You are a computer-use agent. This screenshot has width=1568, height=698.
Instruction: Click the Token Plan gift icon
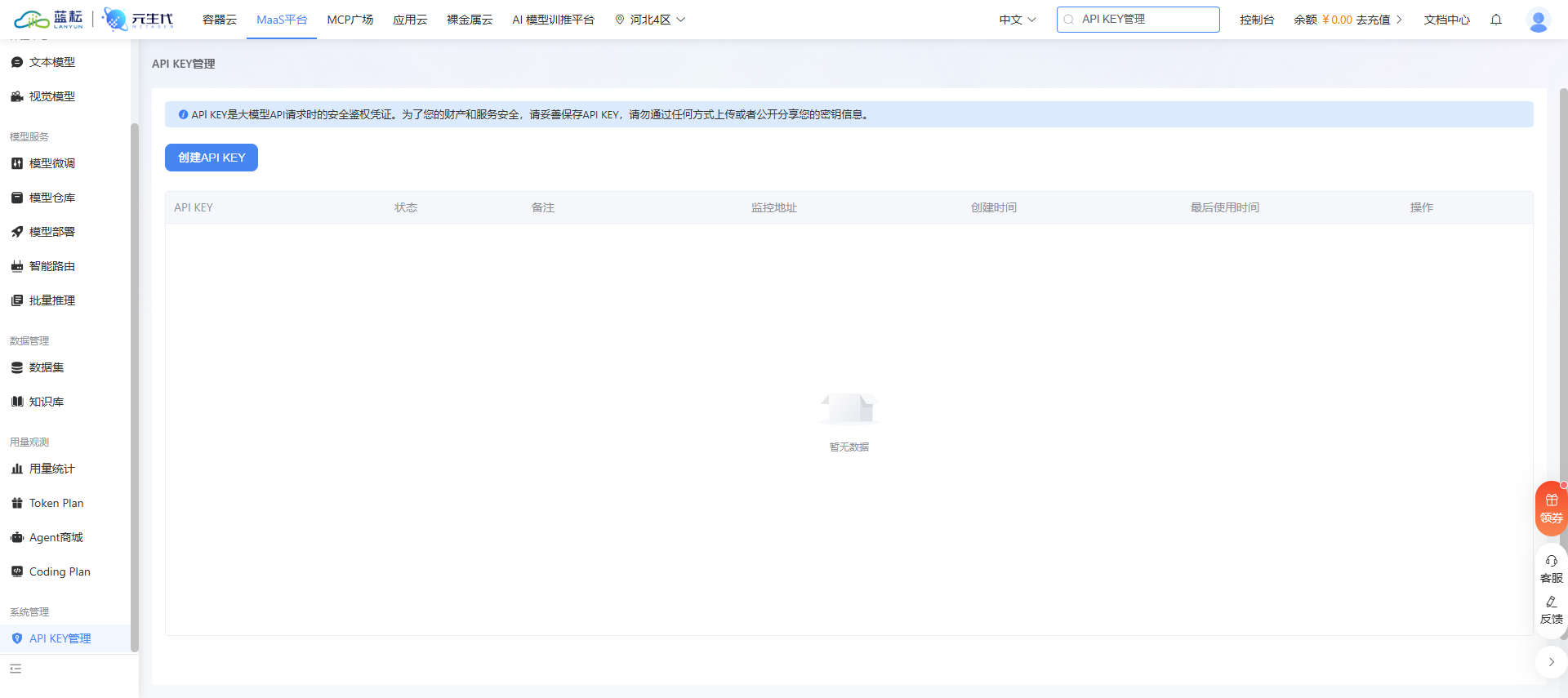coord(17,503)
